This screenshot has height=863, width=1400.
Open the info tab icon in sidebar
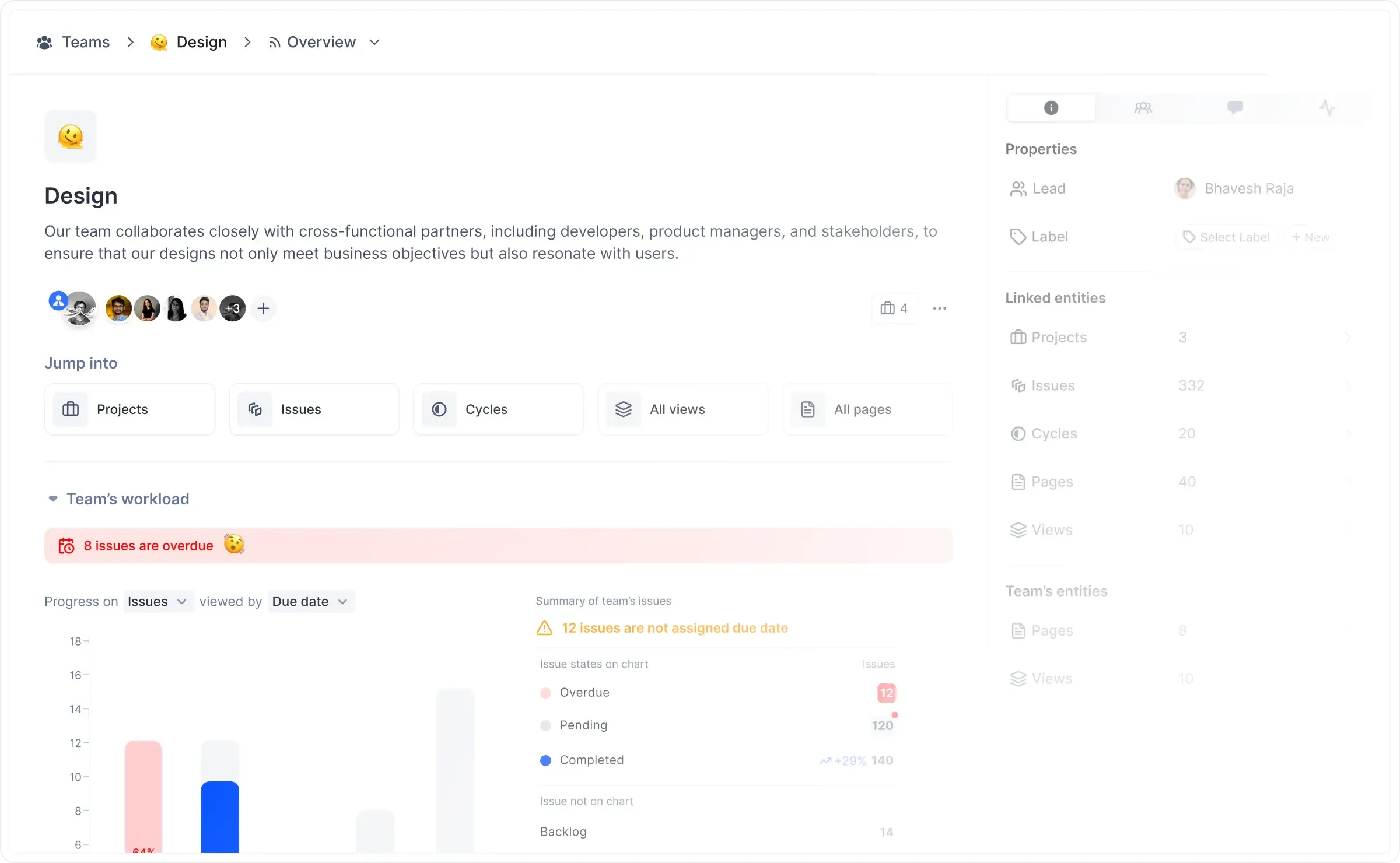pos(1051,108)
